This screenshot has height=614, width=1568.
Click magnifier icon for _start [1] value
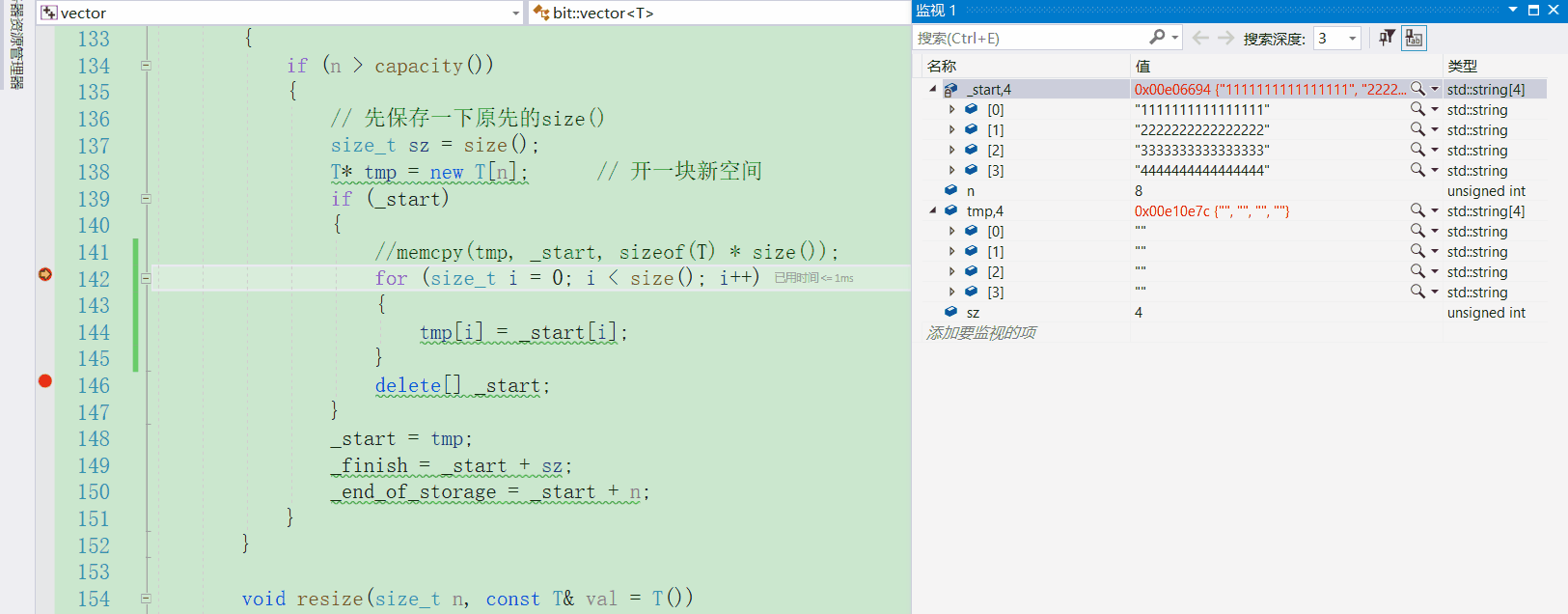tap(1417, 129)
